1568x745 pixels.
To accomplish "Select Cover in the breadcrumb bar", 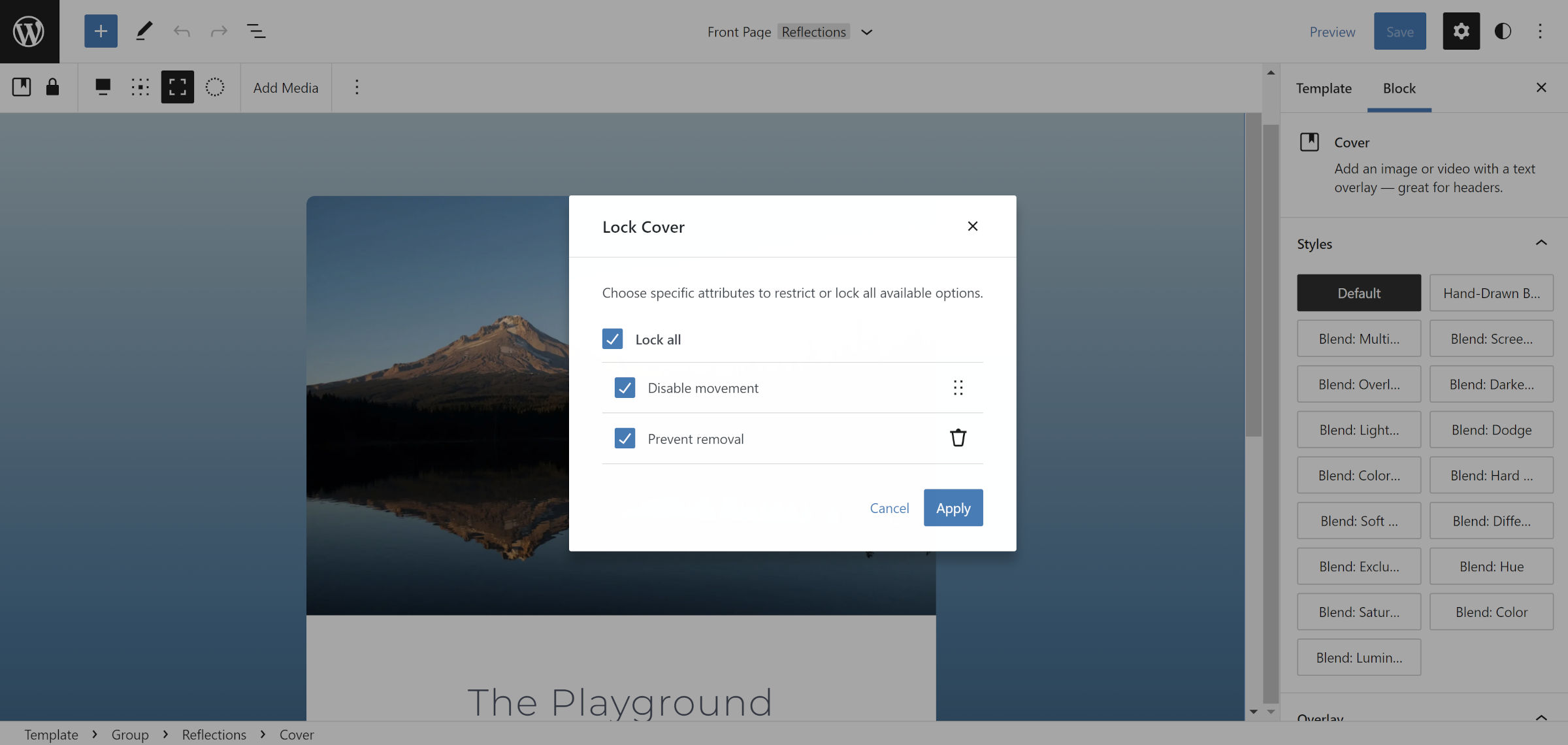I will click(x=297, y=734).
